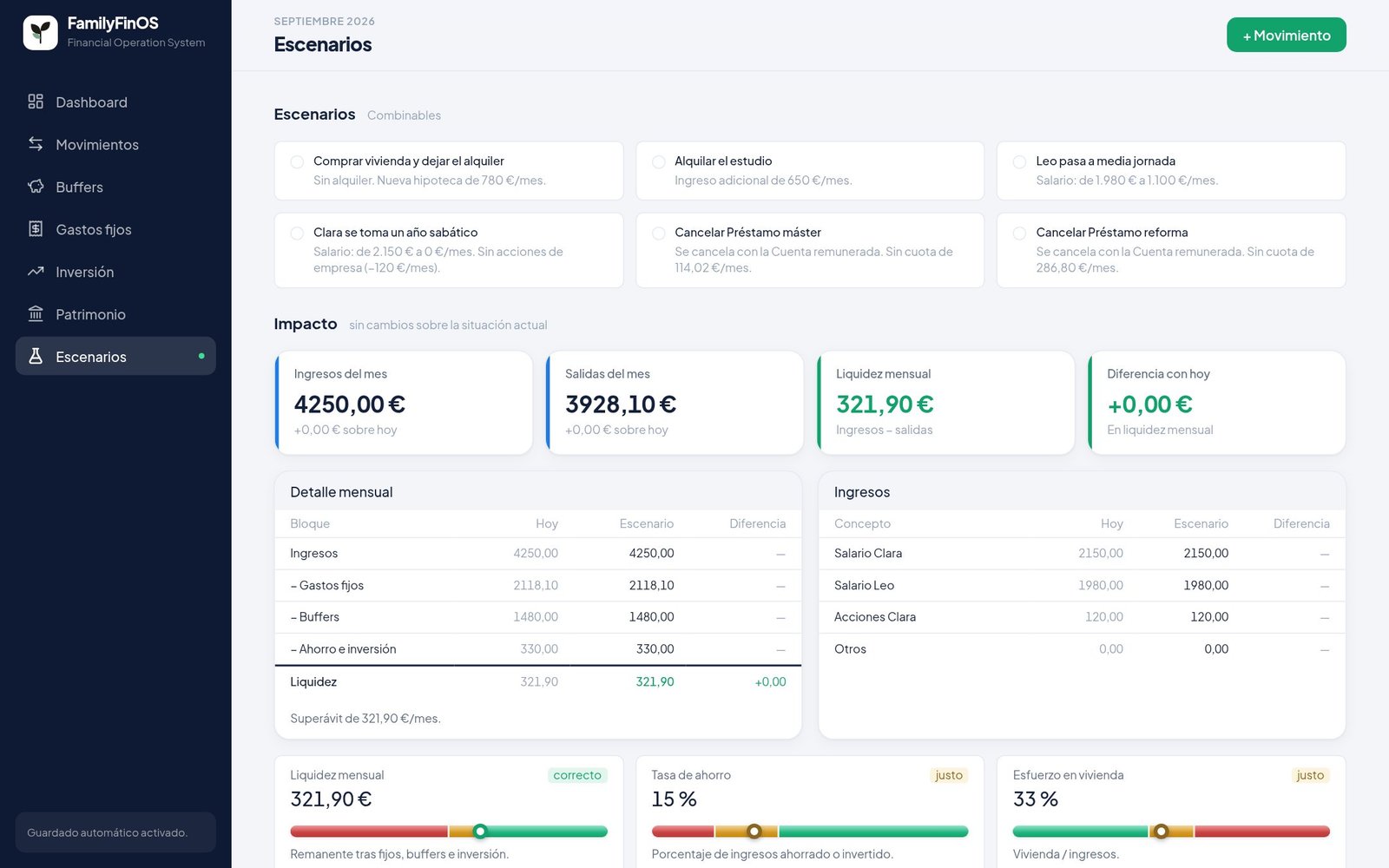Enable the Alquilar el estudio scenario

click(x=810, y=171)
